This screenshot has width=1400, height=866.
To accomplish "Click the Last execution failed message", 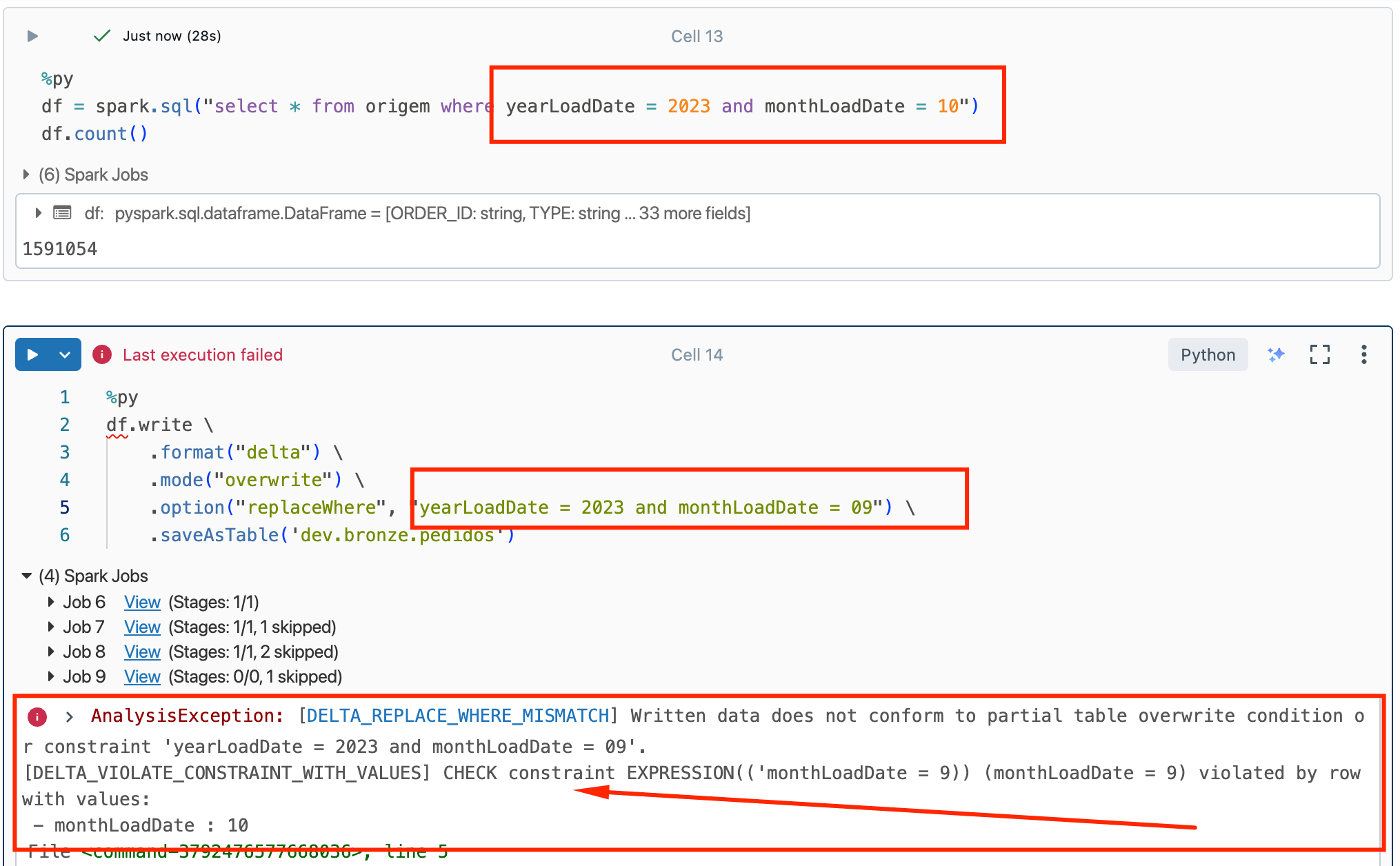I will [x=203, y=354].
